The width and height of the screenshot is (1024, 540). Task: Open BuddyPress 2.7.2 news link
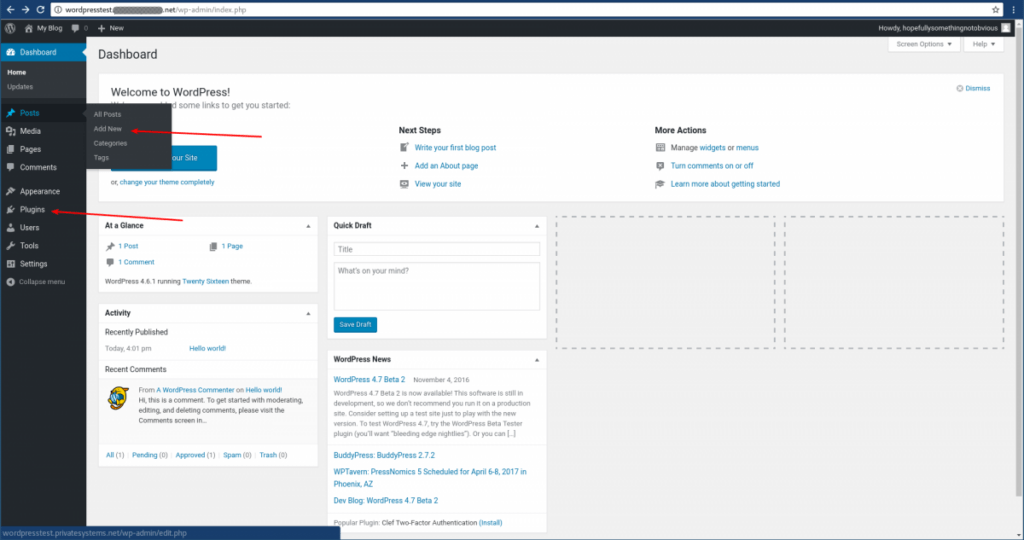384,455
